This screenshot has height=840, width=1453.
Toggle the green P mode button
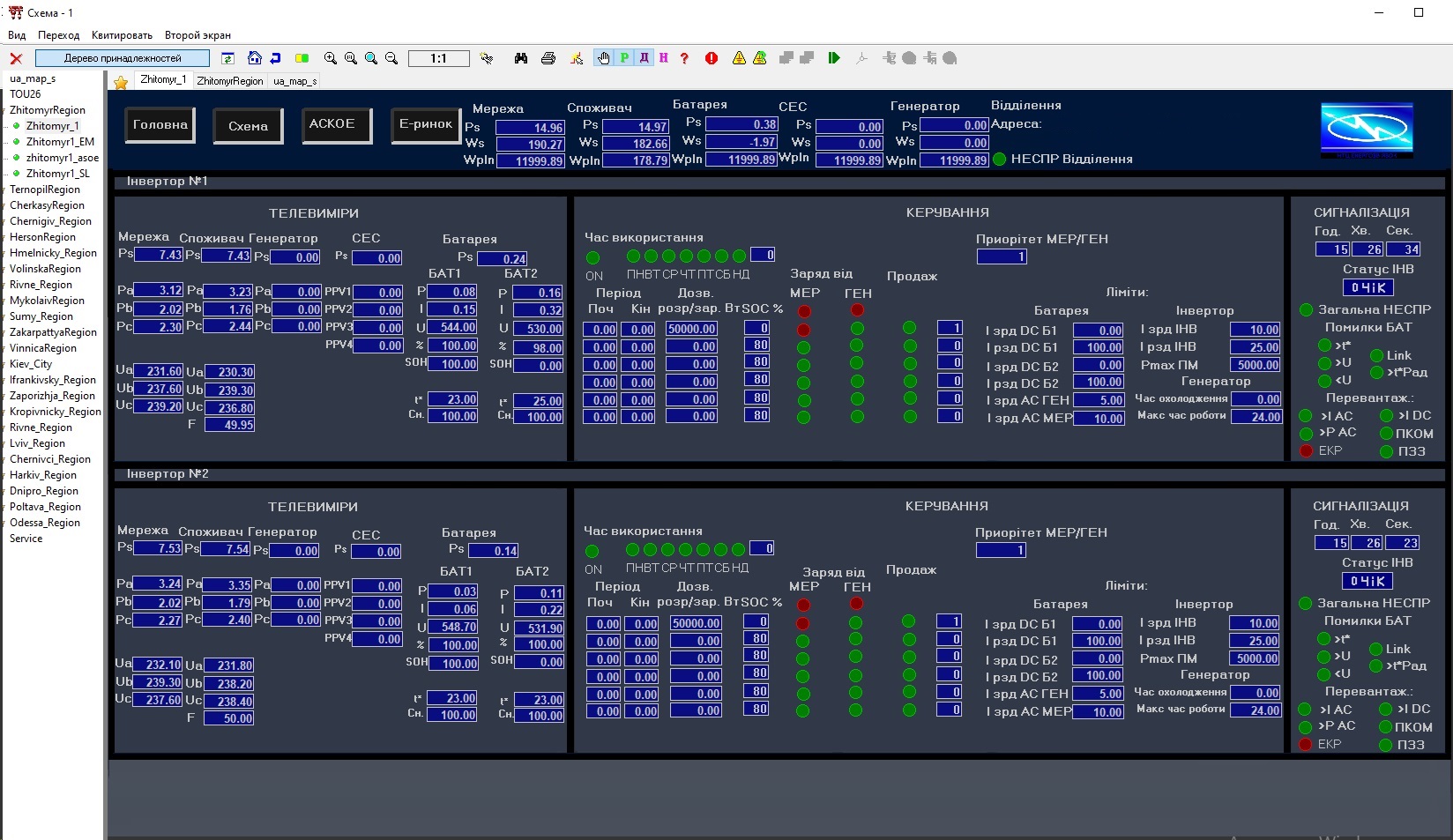[624, 58]
